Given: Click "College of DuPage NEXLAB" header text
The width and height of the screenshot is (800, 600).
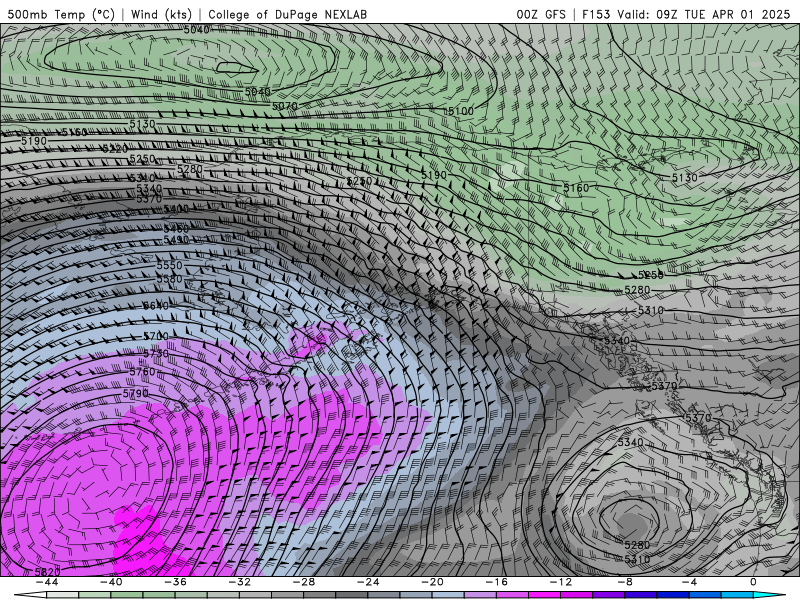Looking at the screenshot, I should pos(287,14).
